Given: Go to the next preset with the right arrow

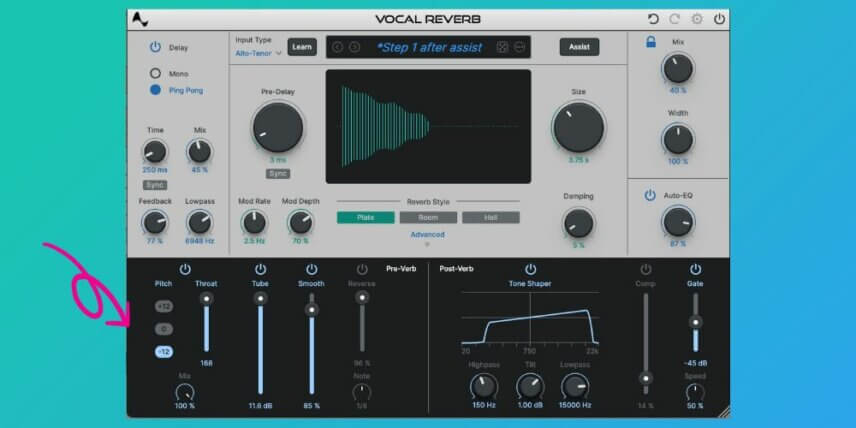Looking at the screenshot, I should 354,47.
